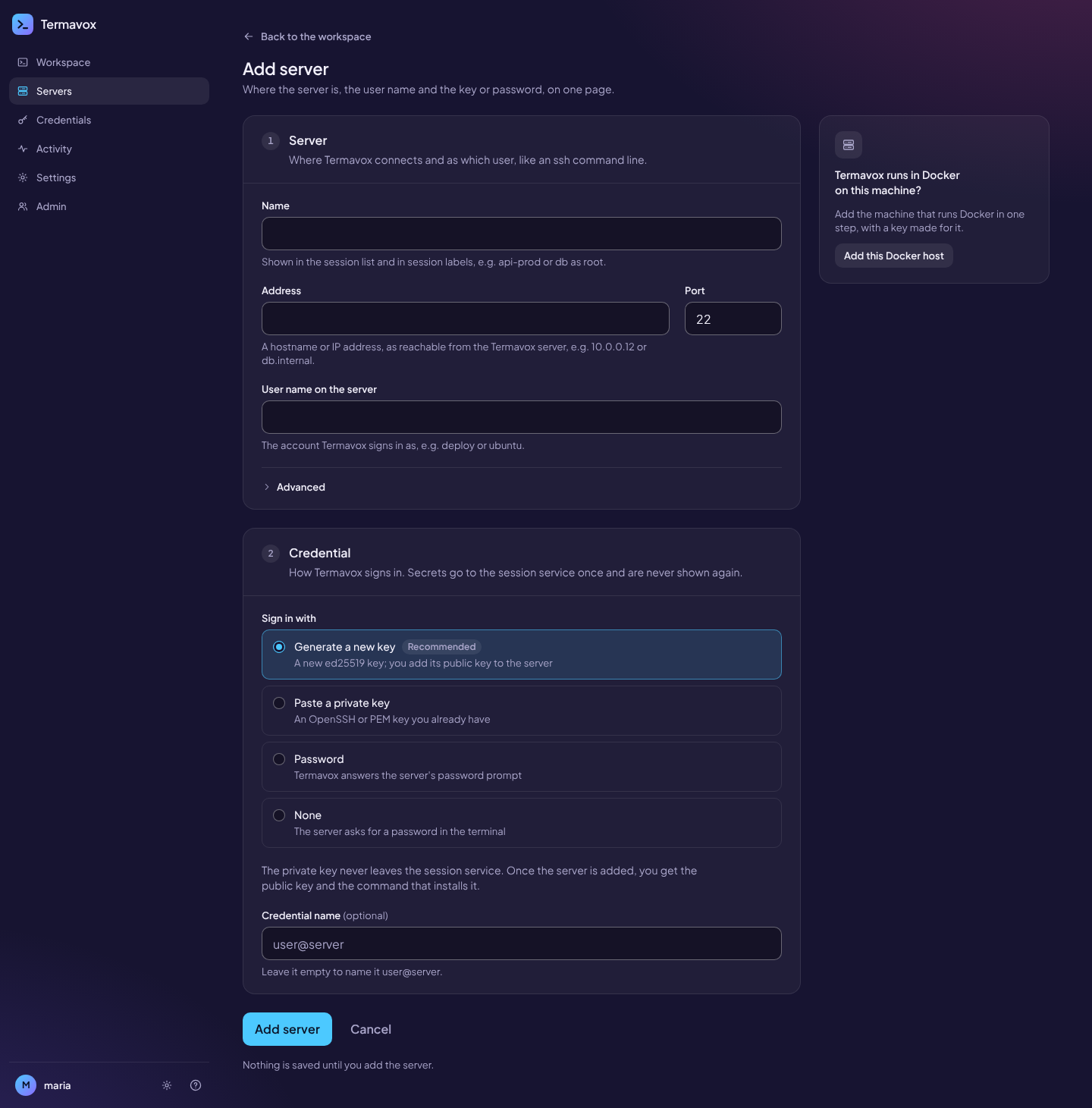The image size is (1092, 1108).
Task: Click the back arrow icon beside Back to the workspace
Action: 248,36
